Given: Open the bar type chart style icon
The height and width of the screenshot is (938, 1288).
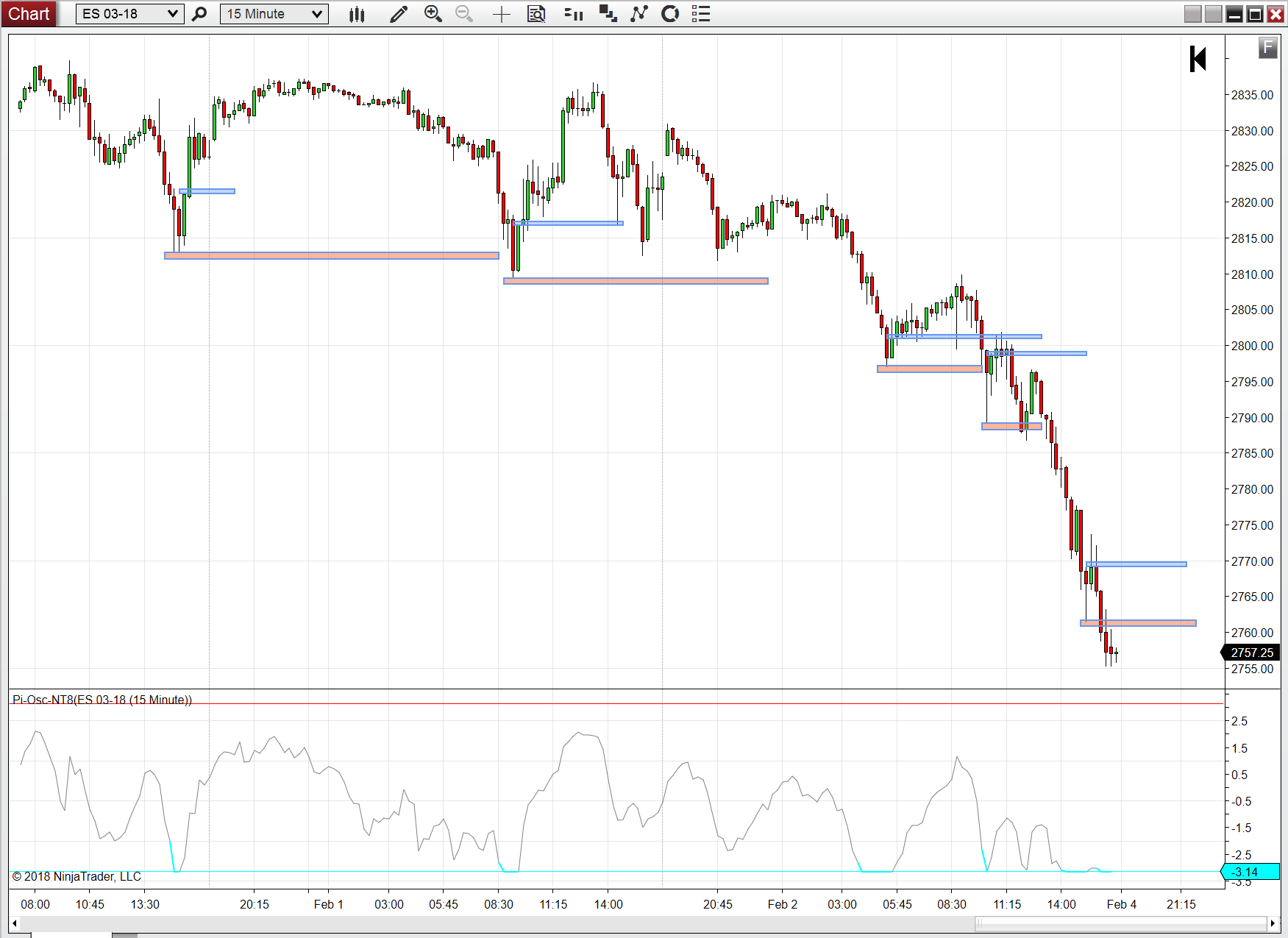Looking at the screenshot, I should (357, 14).
